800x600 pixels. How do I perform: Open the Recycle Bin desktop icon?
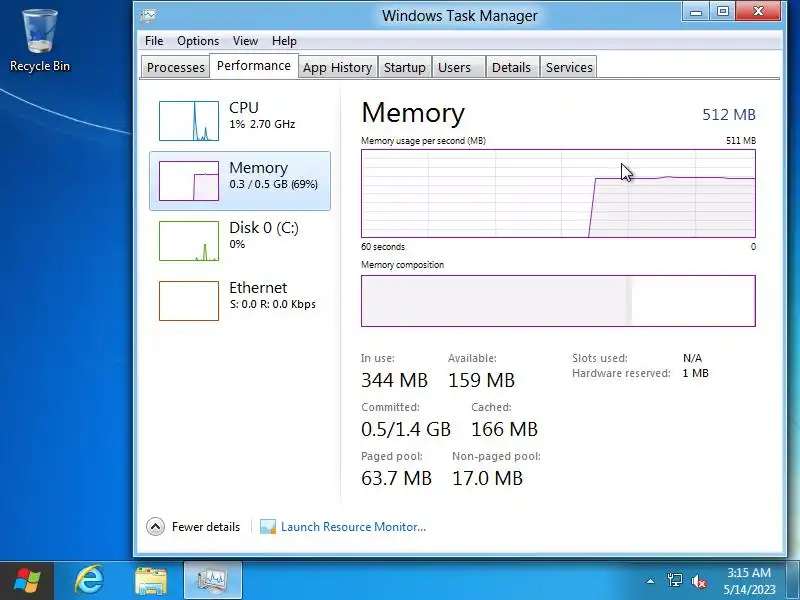point(40,40)
